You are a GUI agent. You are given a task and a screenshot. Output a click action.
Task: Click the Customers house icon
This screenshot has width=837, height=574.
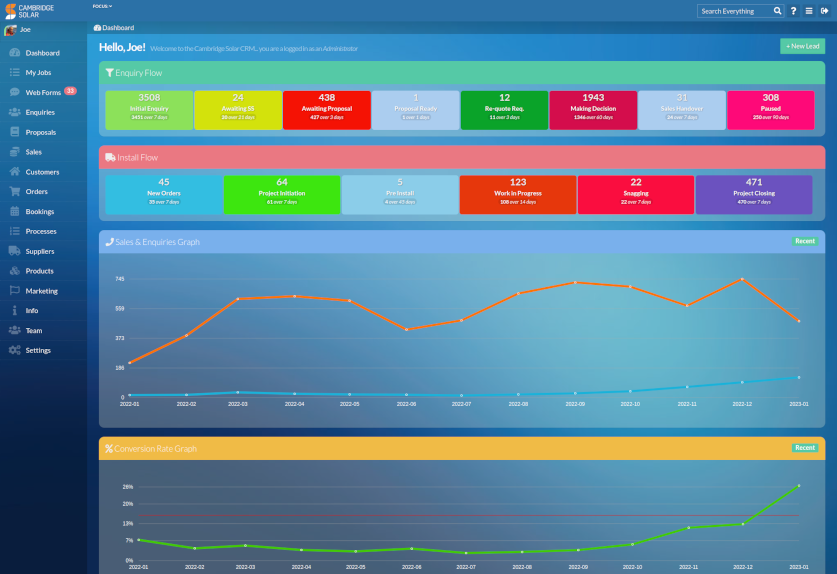[14, 172]
